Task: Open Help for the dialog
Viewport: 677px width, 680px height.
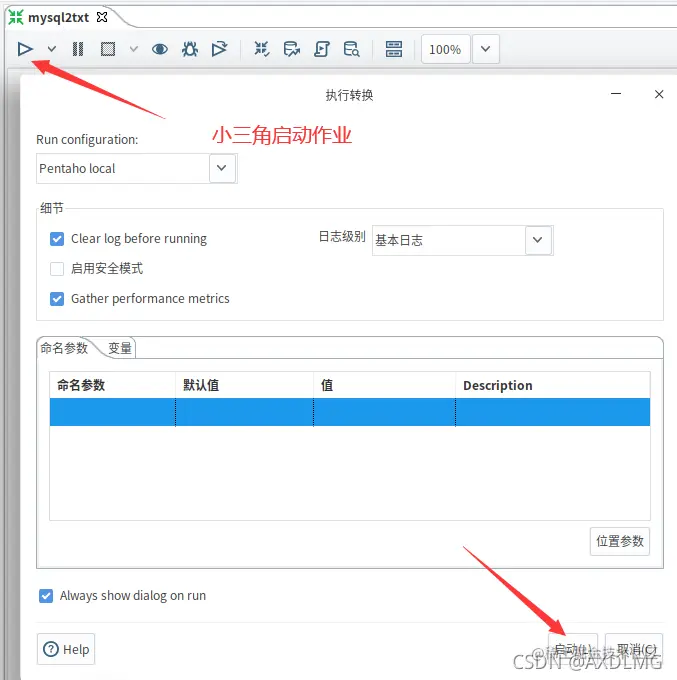Action: [66, 649]
